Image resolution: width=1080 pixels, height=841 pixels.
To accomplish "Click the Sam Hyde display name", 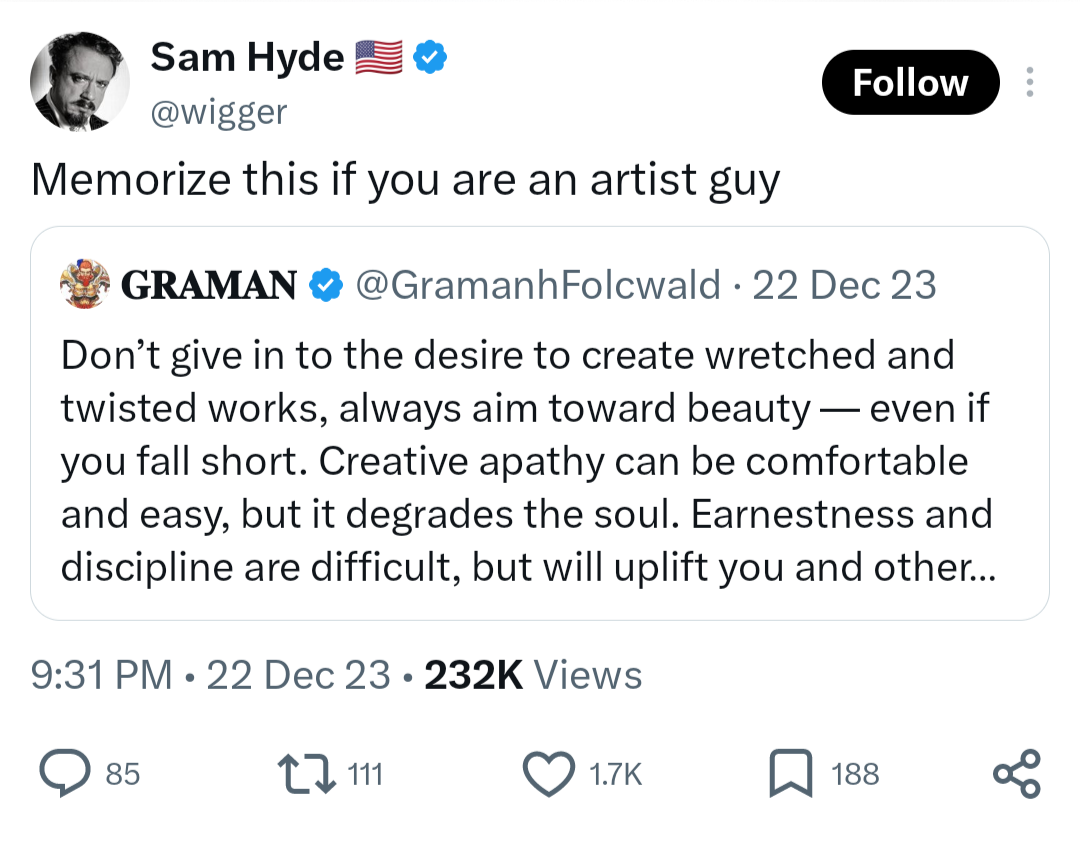I will click(247, 57).
